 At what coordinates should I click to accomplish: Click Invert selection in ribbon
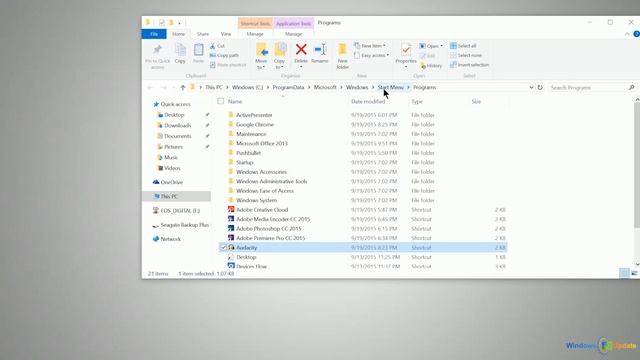point(469,65)
